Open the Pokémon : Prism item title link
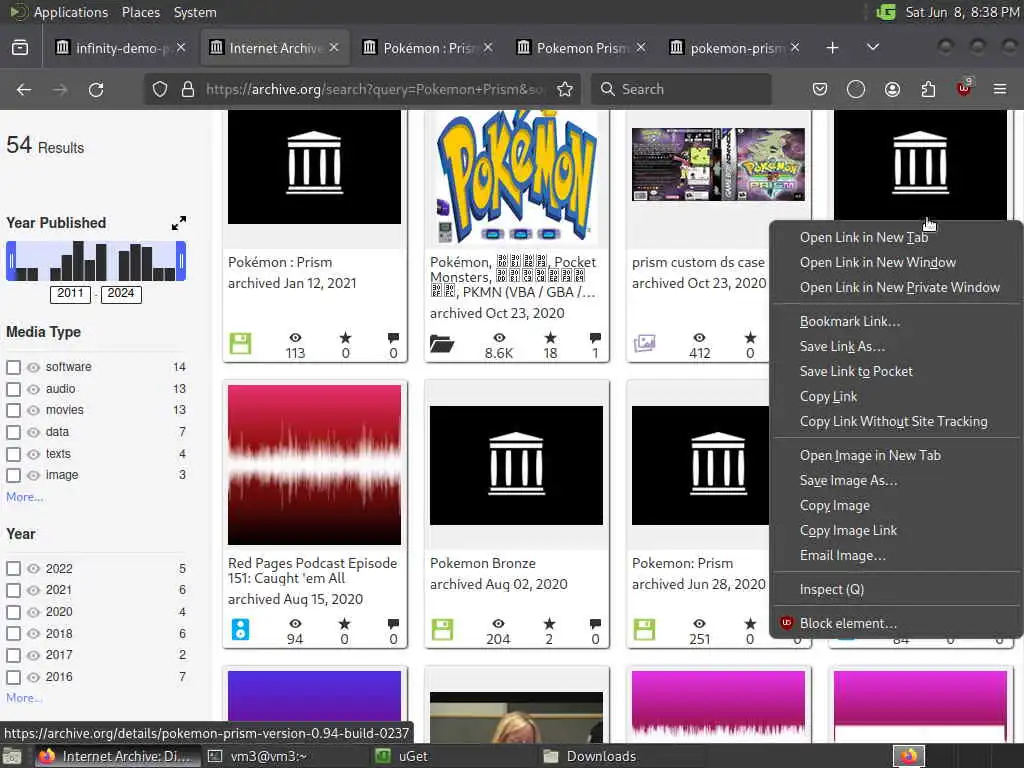This screenshot has height=768, width=1024. (x=280, y=263)
